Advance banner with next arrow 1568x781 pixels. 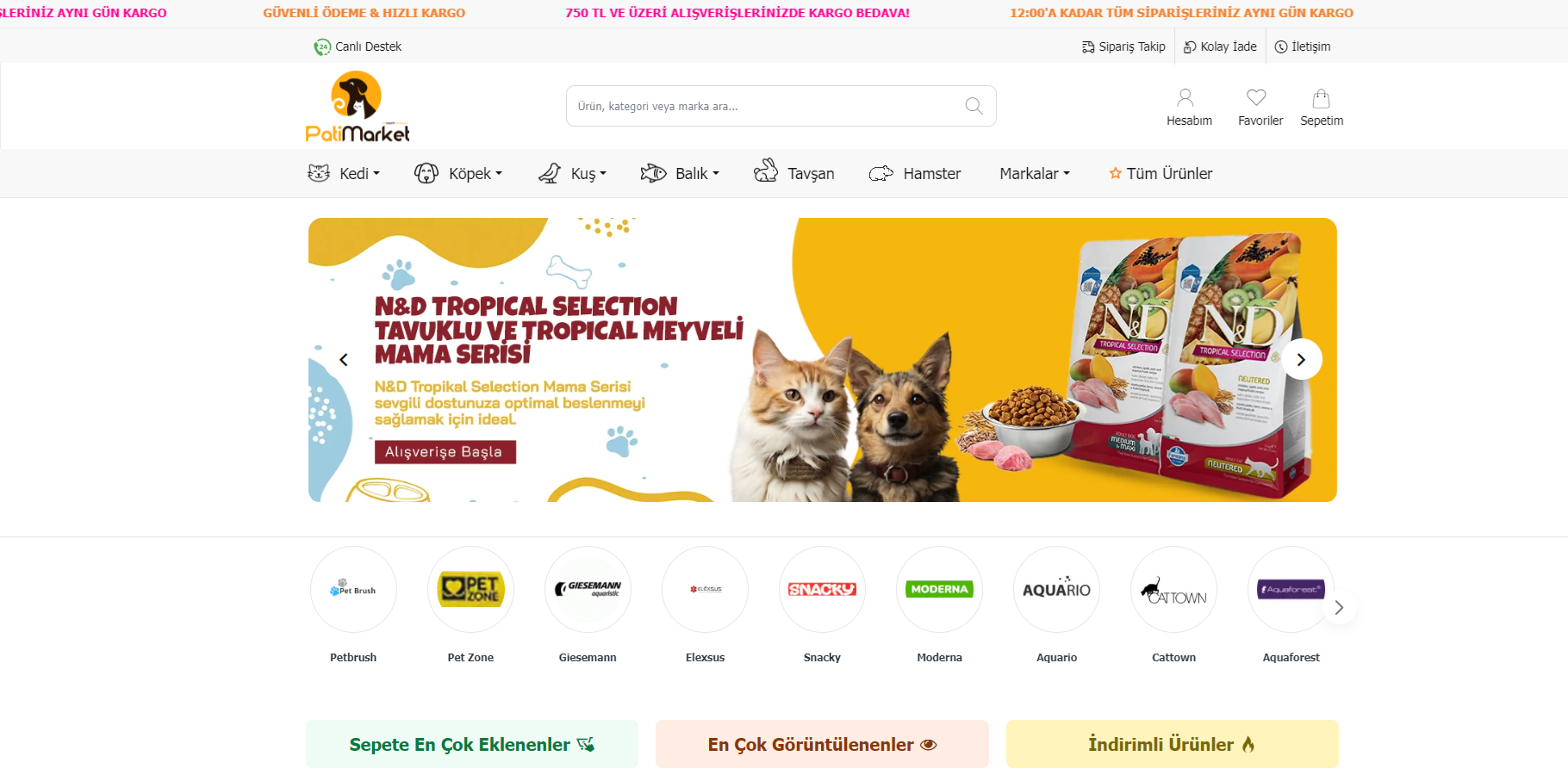click(1301, 359)
